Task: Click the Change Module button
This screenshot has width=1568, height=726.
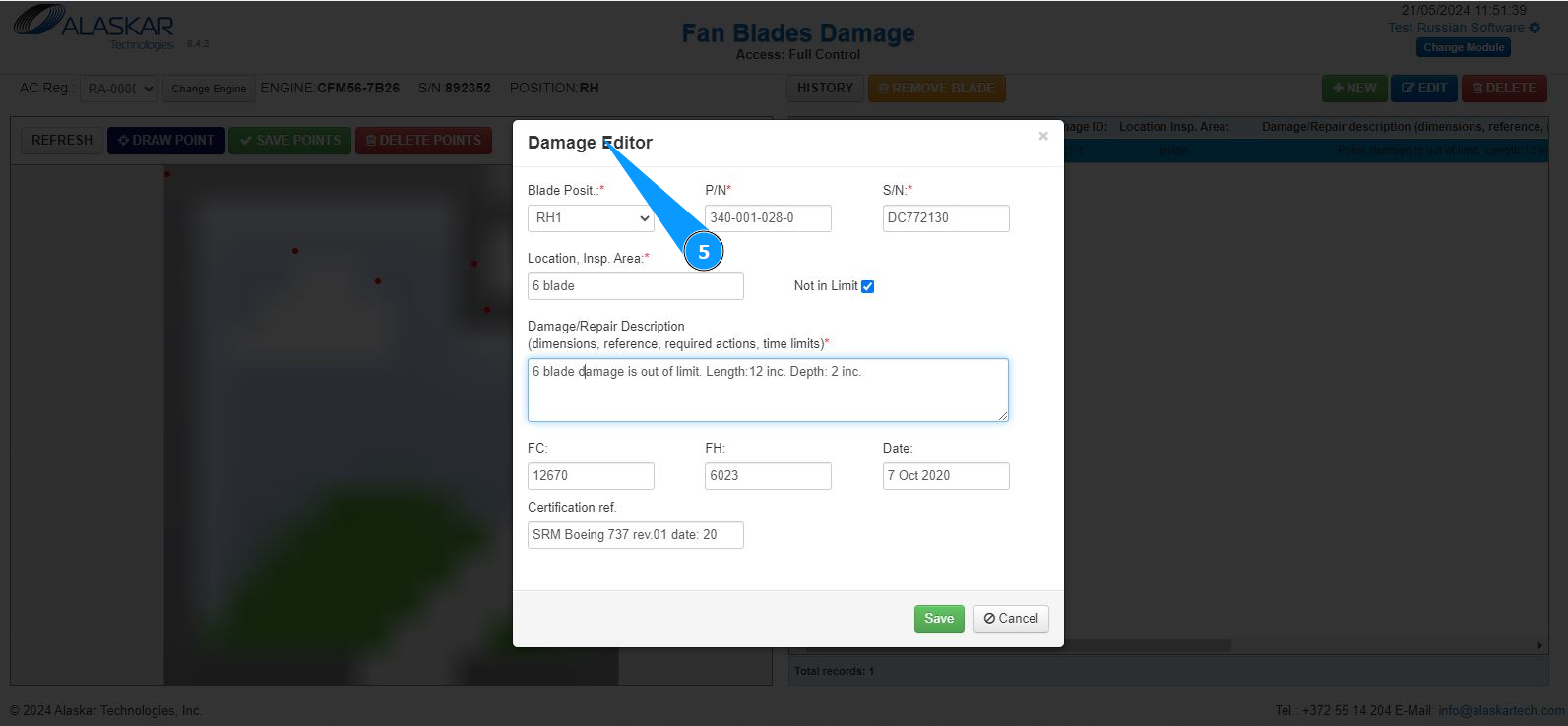Action: [x=1464, y=47]
